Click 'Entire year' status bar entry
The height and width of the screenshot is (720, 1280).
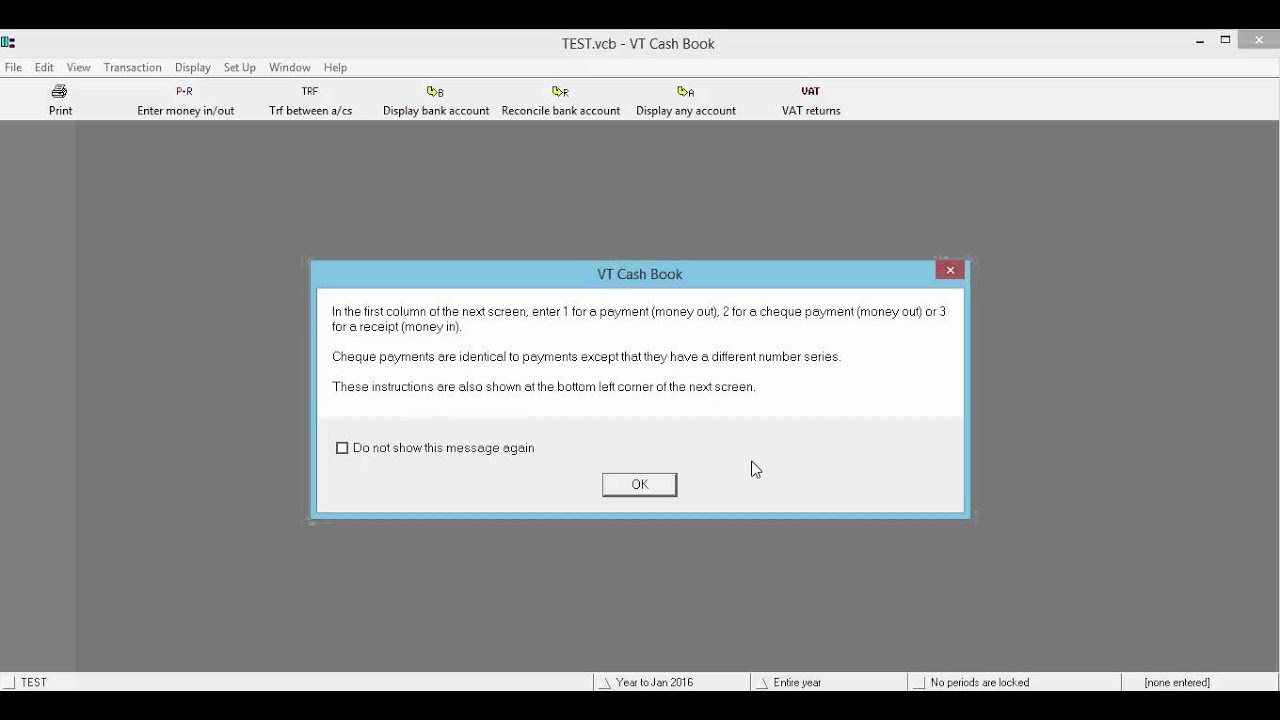[x=797, y=682]
